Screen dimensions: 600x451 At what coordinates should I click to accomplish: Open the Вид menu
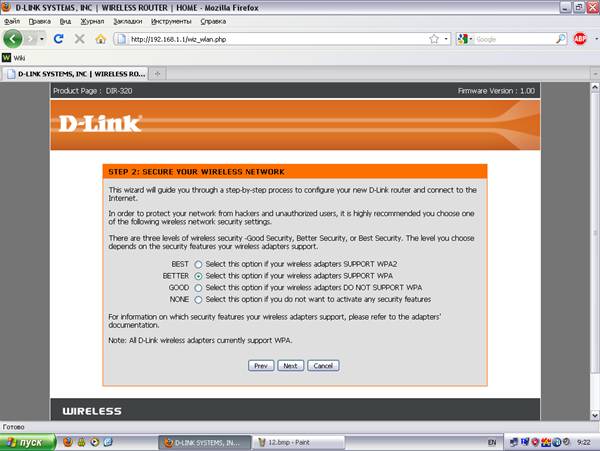pyautogui.click(x=65, y=21)
